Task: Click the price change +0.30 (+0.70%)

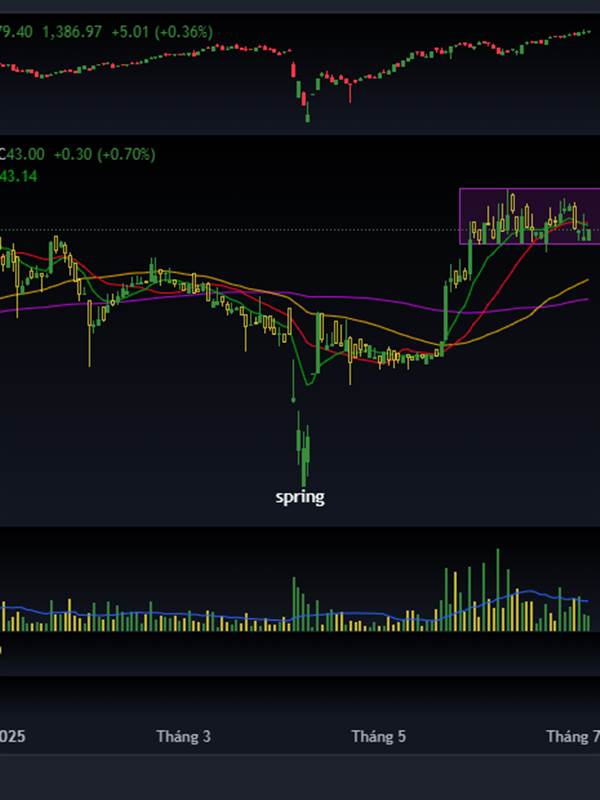Action: [x=104, y=154]
